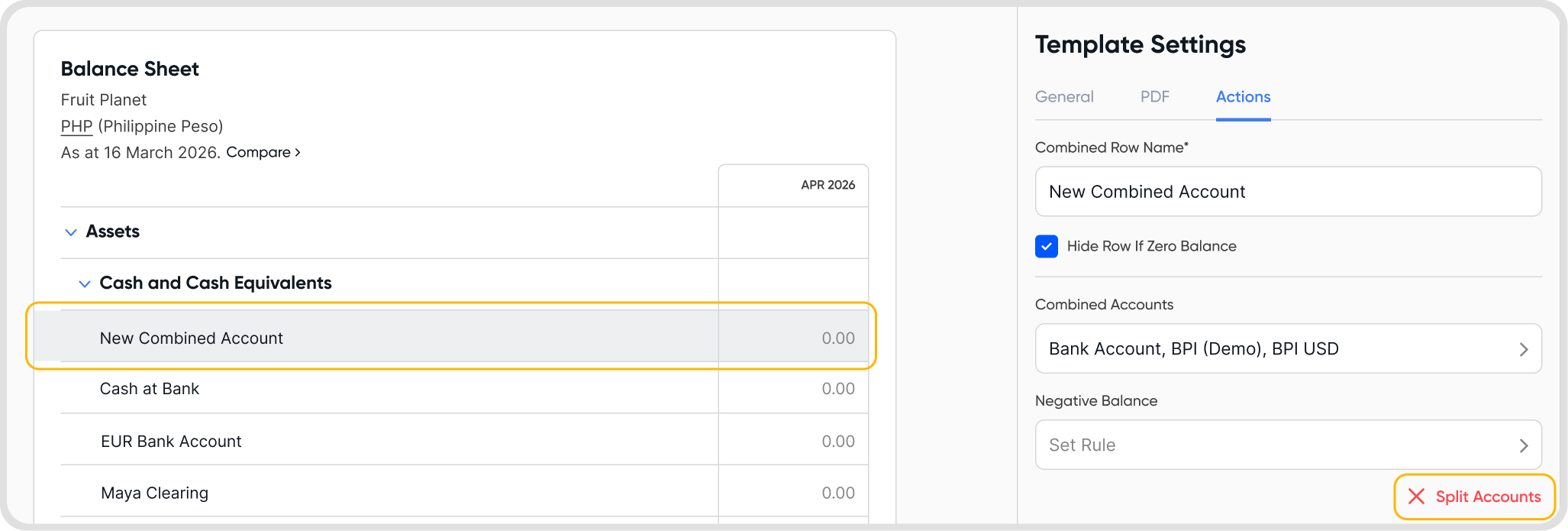Click the Compare link
This screenshot has height=531, width=1568.
(x=263, y=152)
